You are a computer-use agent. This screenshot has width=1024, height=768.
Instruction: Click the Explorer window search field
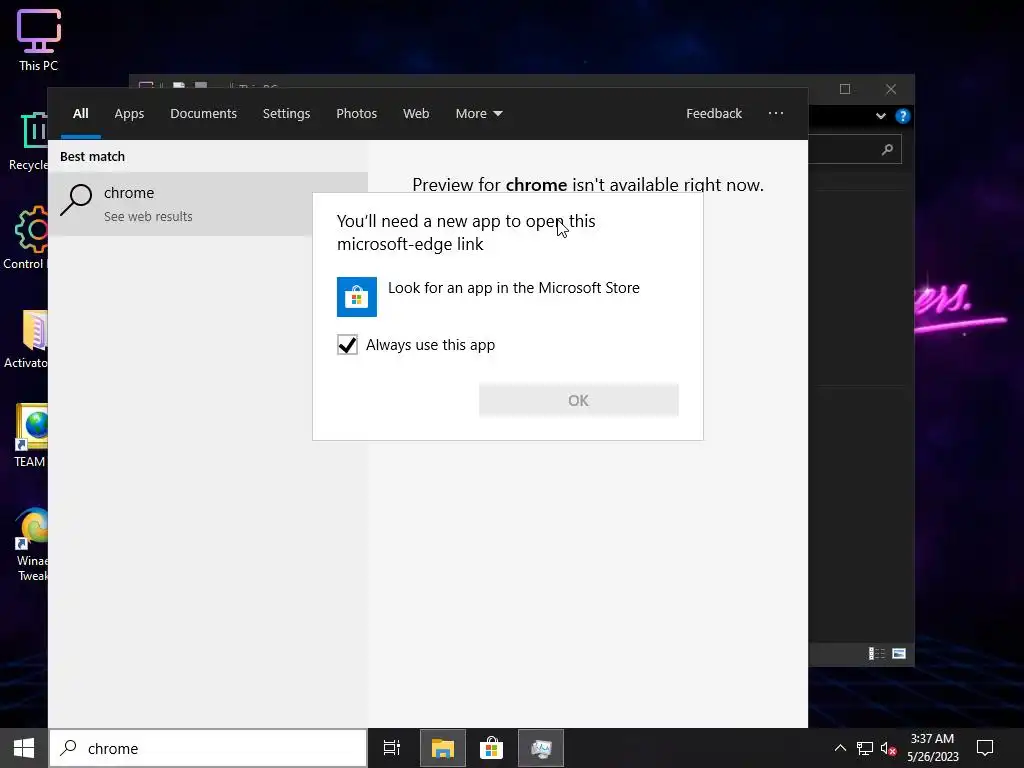coord(854,150)
